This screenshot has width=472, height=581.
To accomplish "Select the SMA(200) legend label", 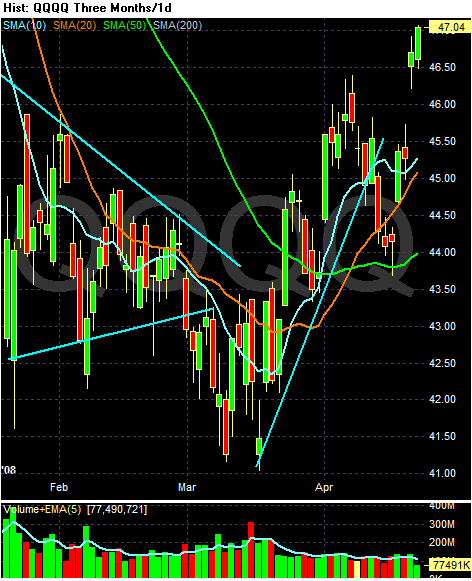I will tap(177, 26).
